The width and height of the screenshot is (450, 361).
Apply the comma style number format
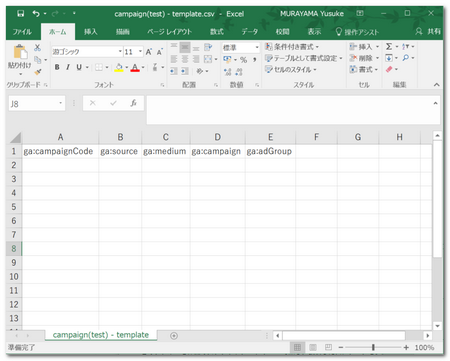[x=255, y=60]
